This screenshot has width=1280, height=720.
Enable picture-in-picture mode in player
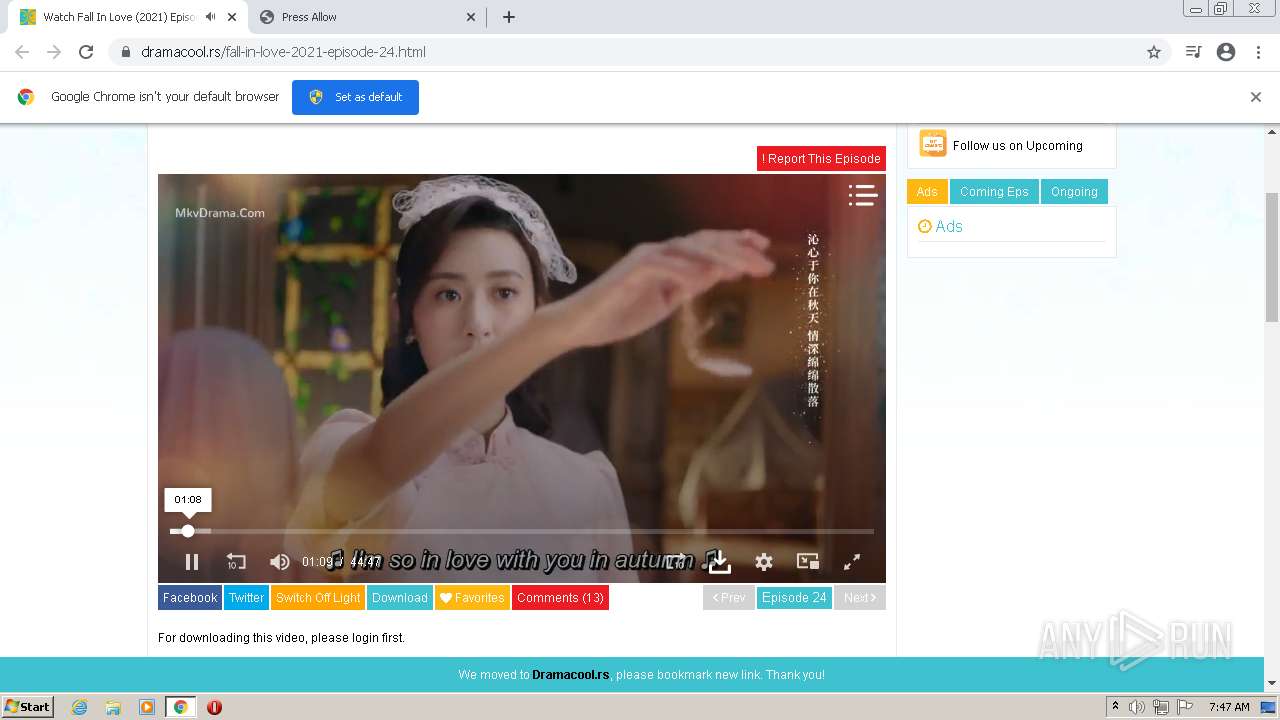[808, 562]
